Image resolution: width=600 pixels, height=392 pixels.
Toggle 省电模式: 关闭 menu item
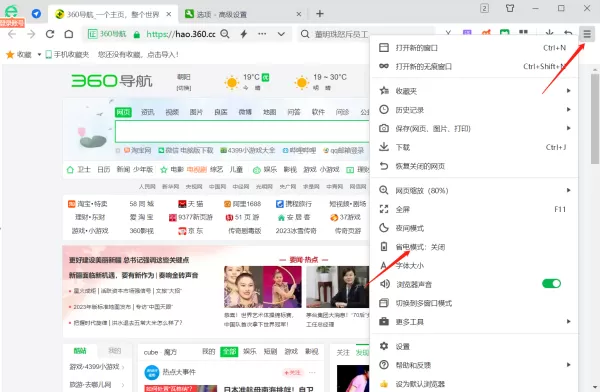[474, 247]
